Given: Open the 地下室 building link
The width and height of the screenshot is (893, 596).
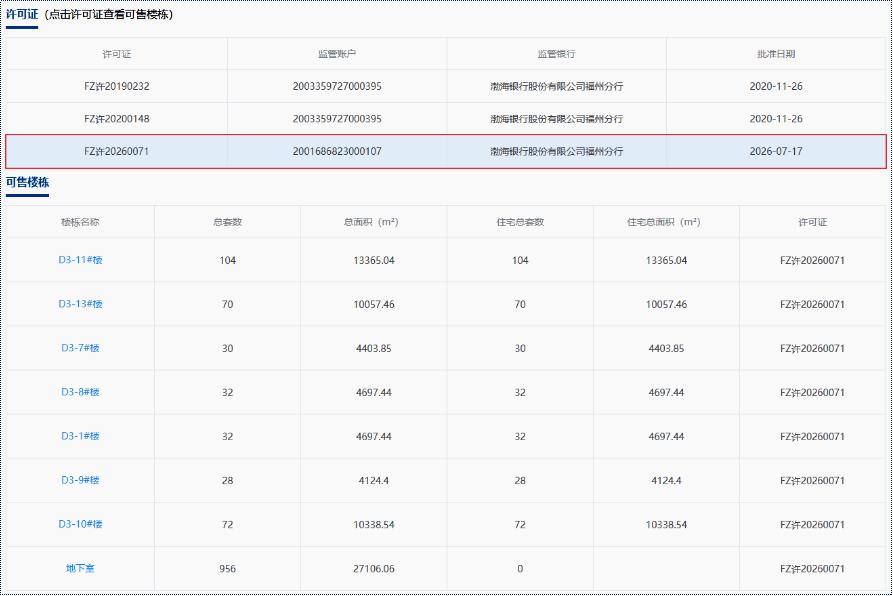Looking at the screenshot, I should pos(80,568).
